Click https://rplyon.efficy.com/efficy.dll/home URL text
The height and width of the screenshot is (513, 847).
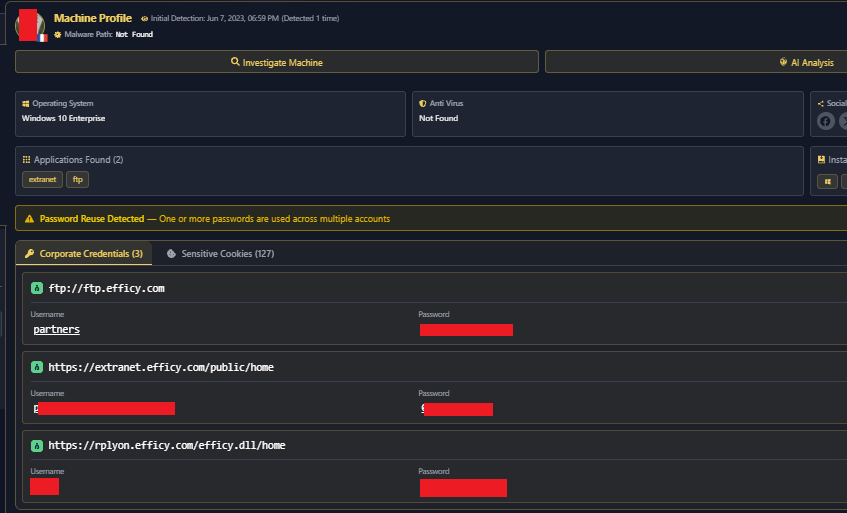click(x=167, y=446)
